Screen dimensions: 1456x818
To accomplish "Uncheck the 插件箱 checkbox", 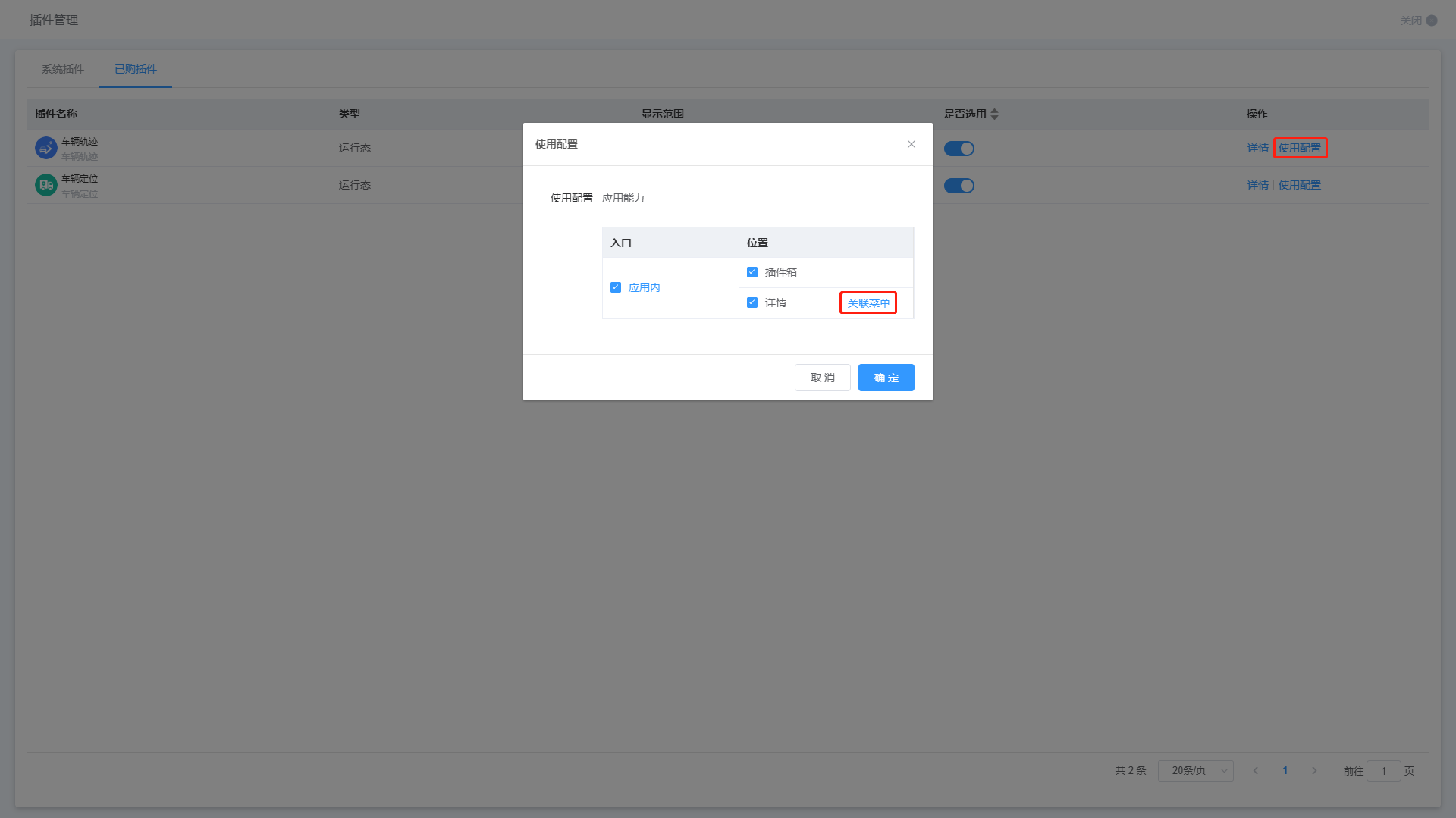I will tap(752, 272).
